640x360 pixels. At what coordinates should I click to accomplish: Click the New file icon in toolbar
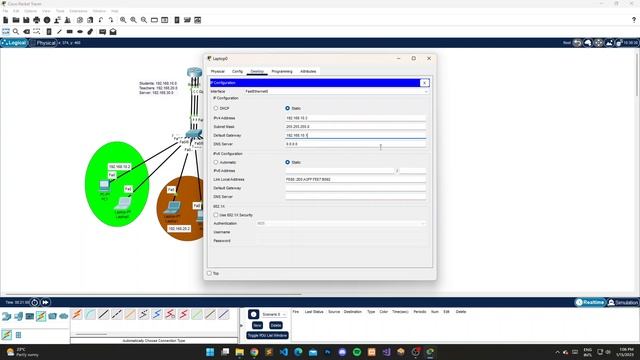(6, 20)
